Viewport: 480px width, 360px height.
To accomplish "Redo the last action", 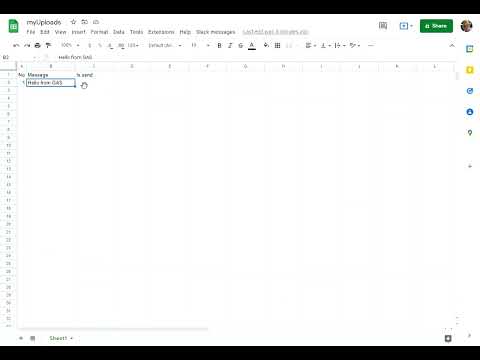I will point(27,45).
